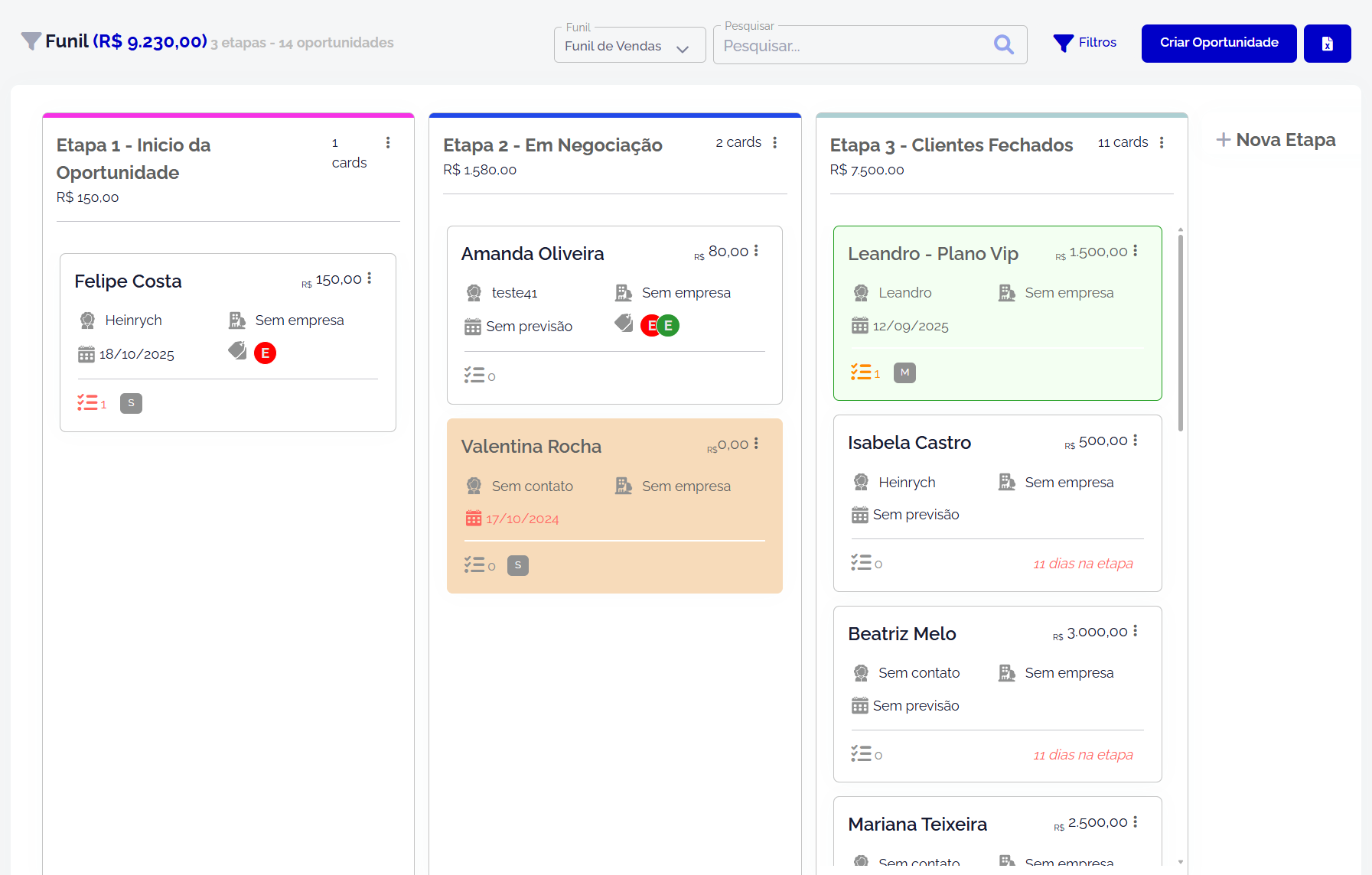1372x875 pixels.
Task: Click the S user badge on Felipe Costa card
Action: (x=131, y=403)
